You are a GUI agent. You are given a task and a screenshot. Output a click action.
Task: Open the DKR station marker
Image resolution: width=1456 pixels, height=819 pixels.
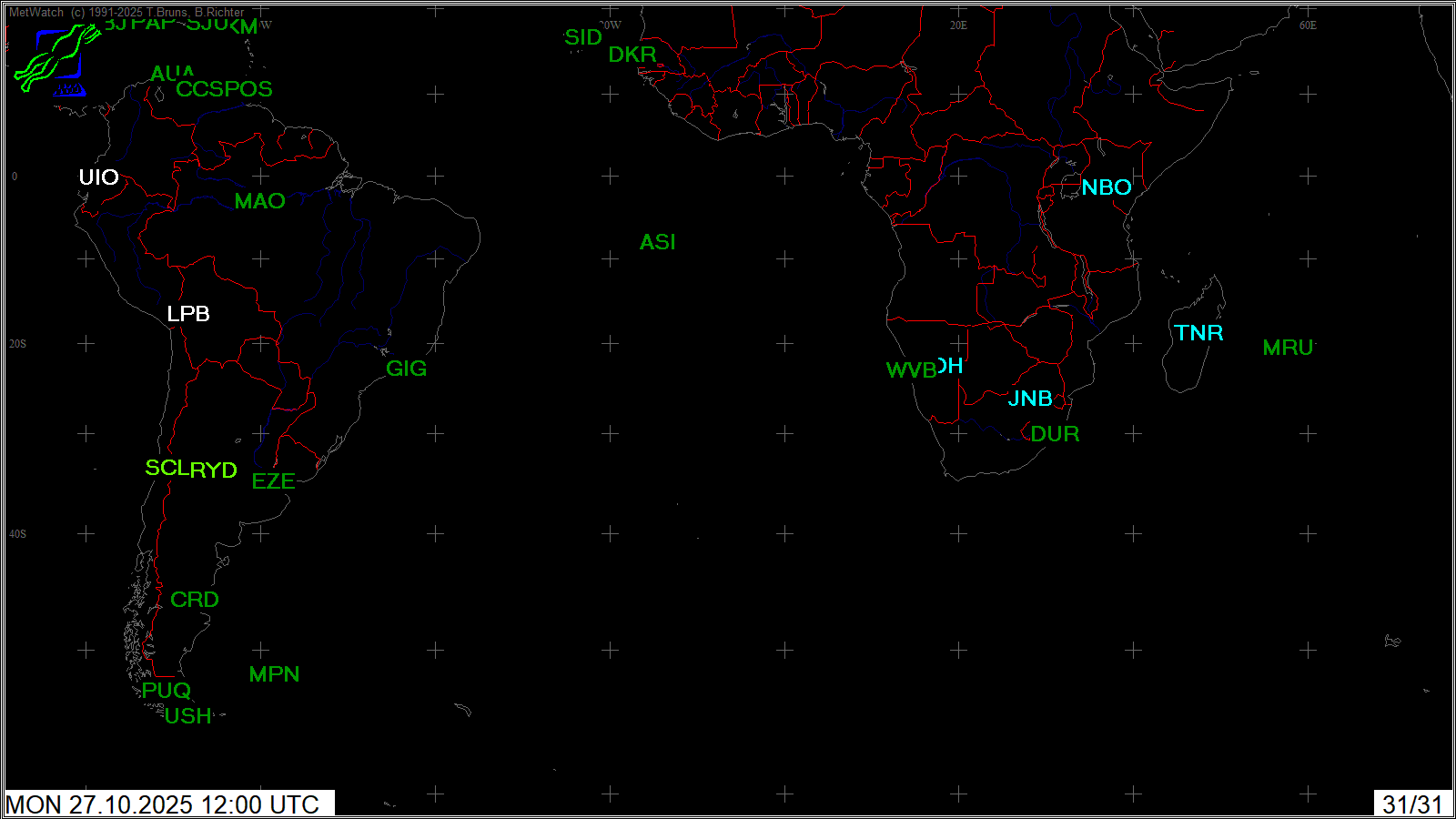[x=632, y=55]
